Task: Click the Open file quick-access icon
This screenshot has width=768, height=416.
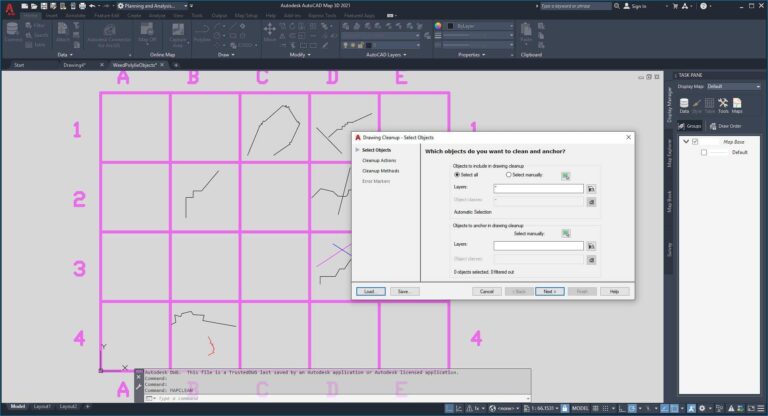Action: tap(34, 6)
